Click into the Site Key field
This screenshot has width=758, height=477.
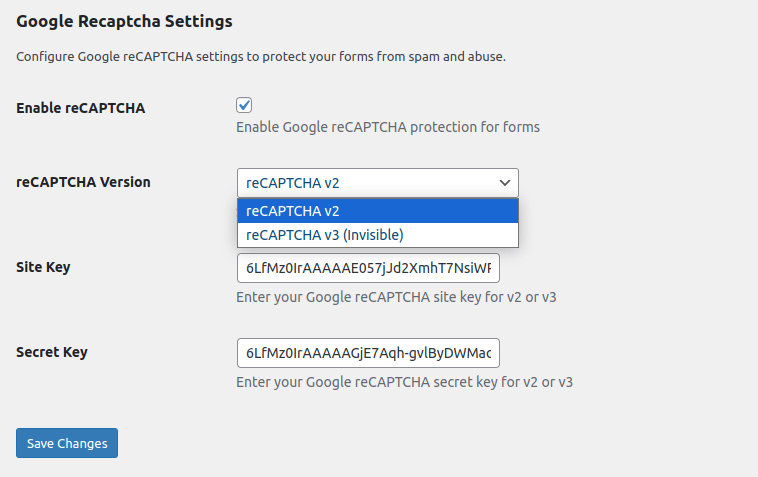[x=368, y=268]
